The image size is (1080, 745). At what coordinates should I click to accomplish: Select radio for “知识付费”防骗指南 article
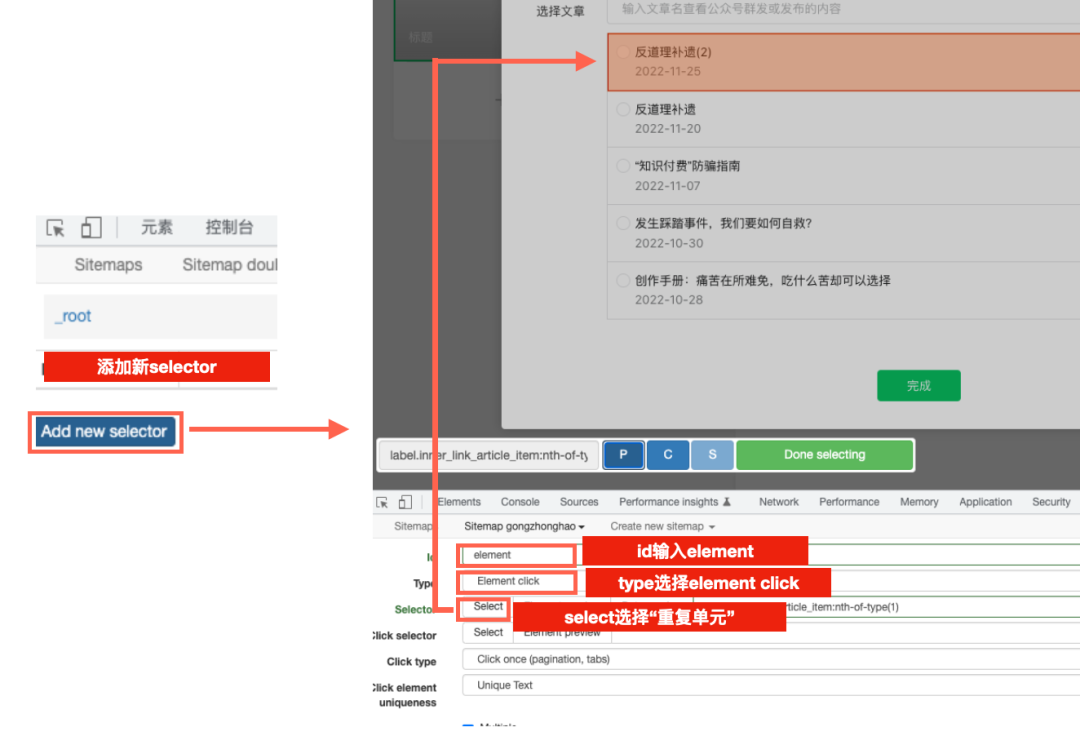coord(624,166)
